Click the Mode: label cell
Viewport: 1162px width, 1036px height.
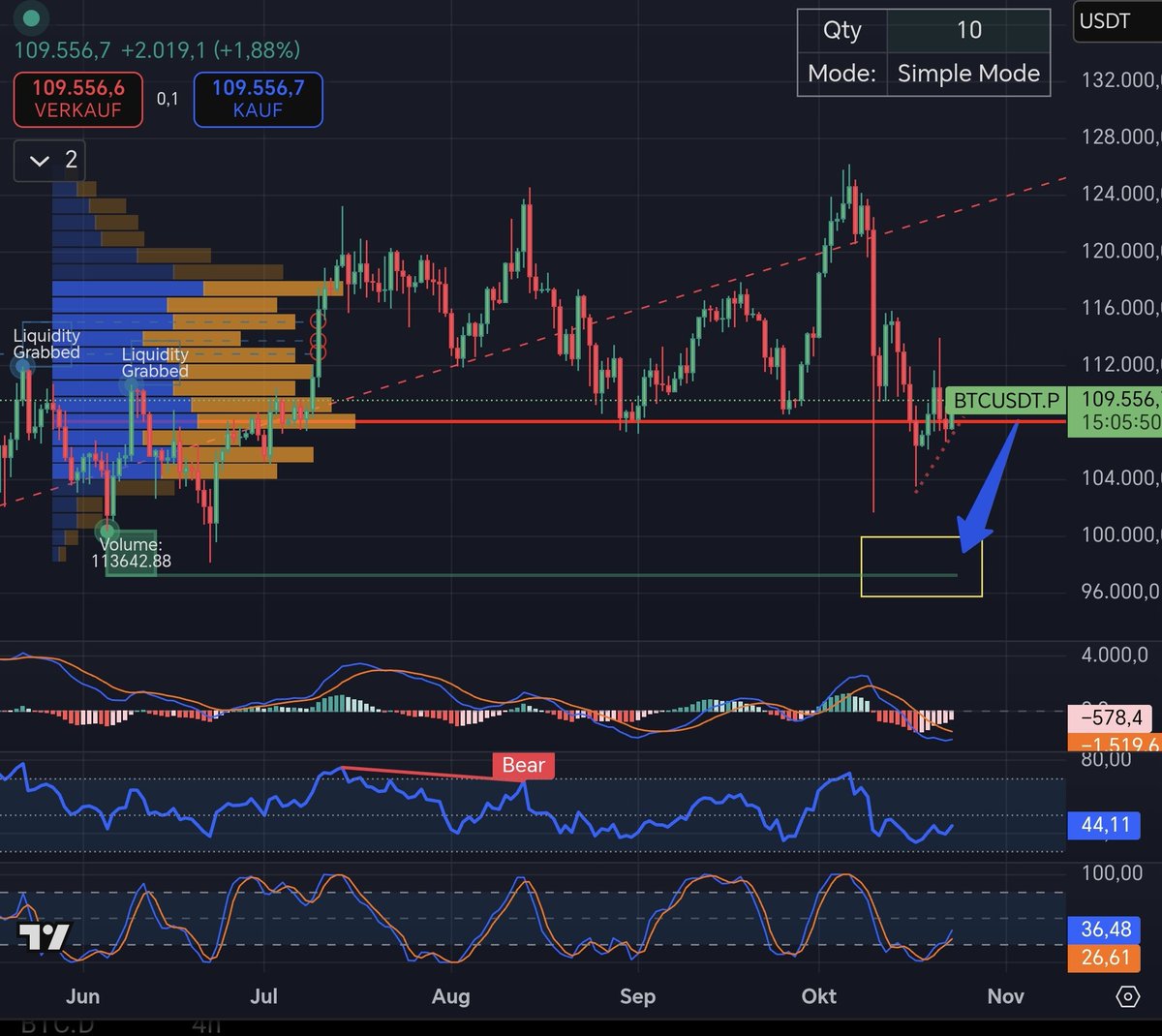(842, 74)
